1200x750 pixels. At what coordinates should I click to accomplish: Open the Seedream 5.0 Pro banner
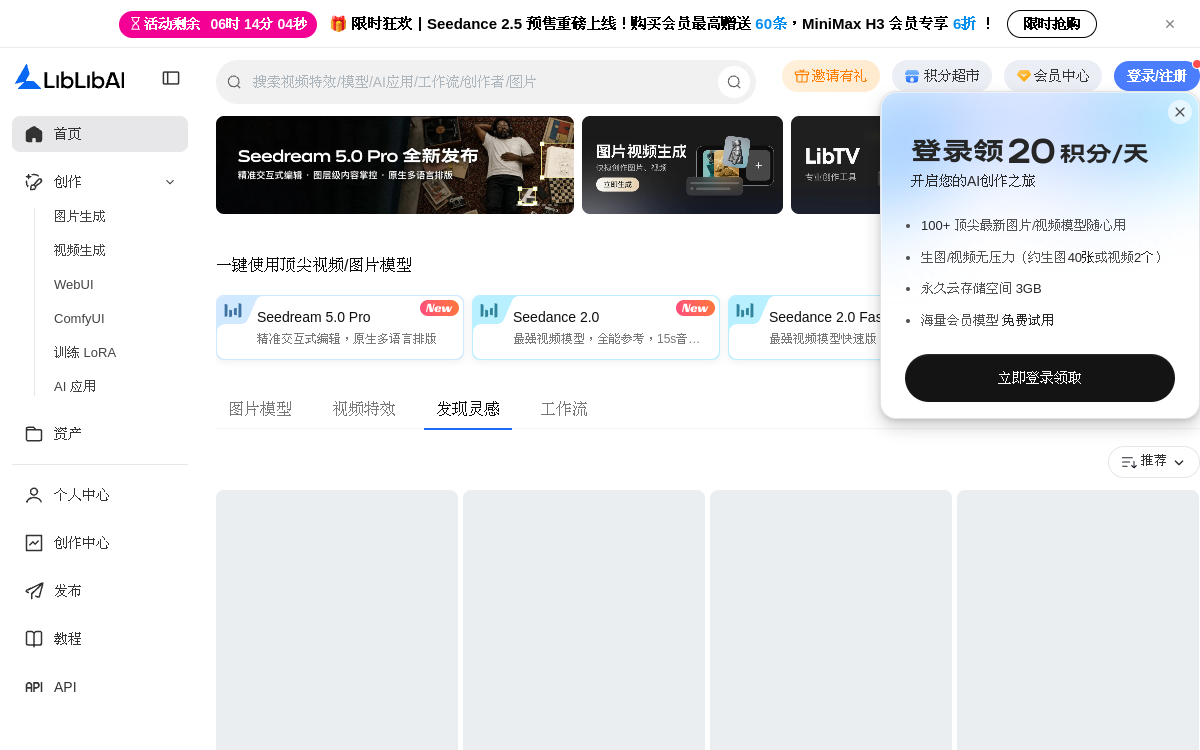click(395, 165)
